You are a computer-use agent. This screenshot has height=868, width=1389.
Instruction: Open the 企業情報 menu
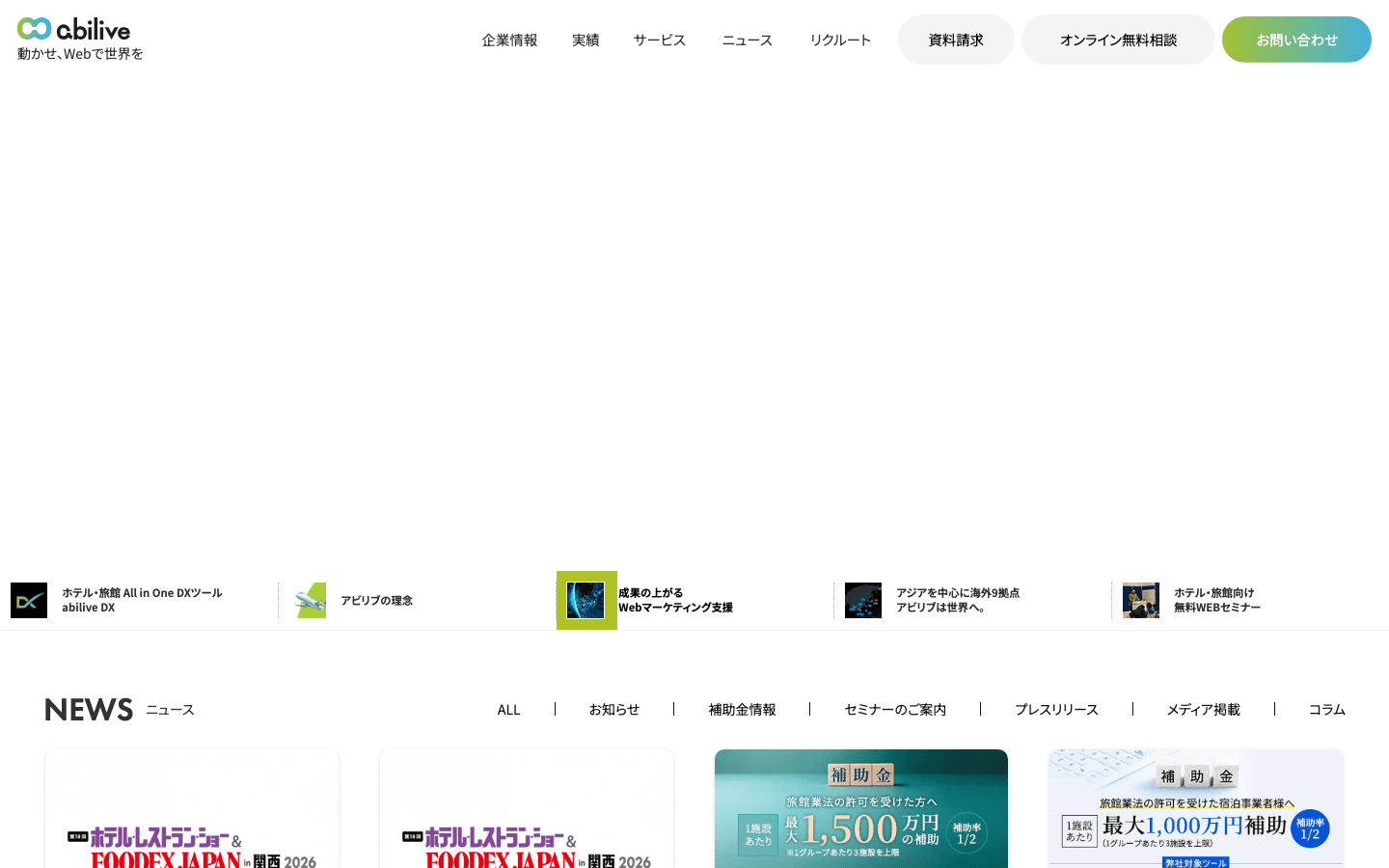pyautogui.click(x=509, y=40)
